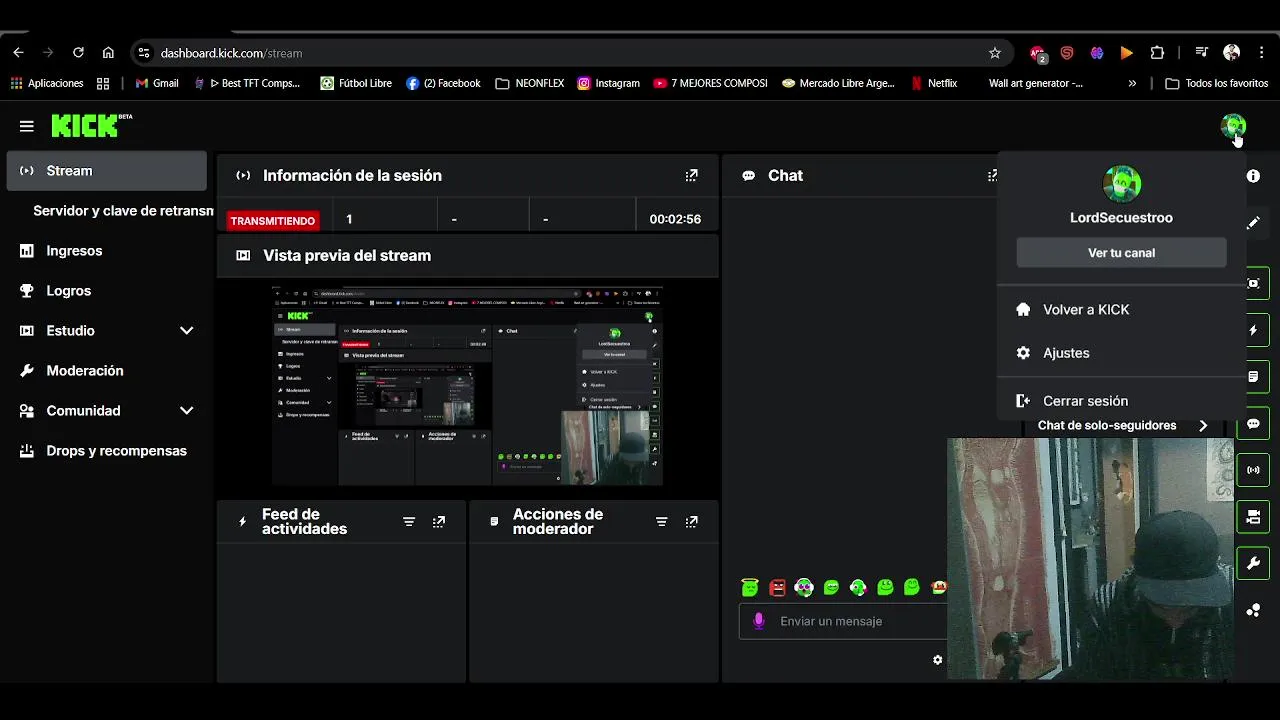The image size is (1280, 720).
Task: Pop out the Chat panel
Action: pyautogui.click(x=992, y=175)
